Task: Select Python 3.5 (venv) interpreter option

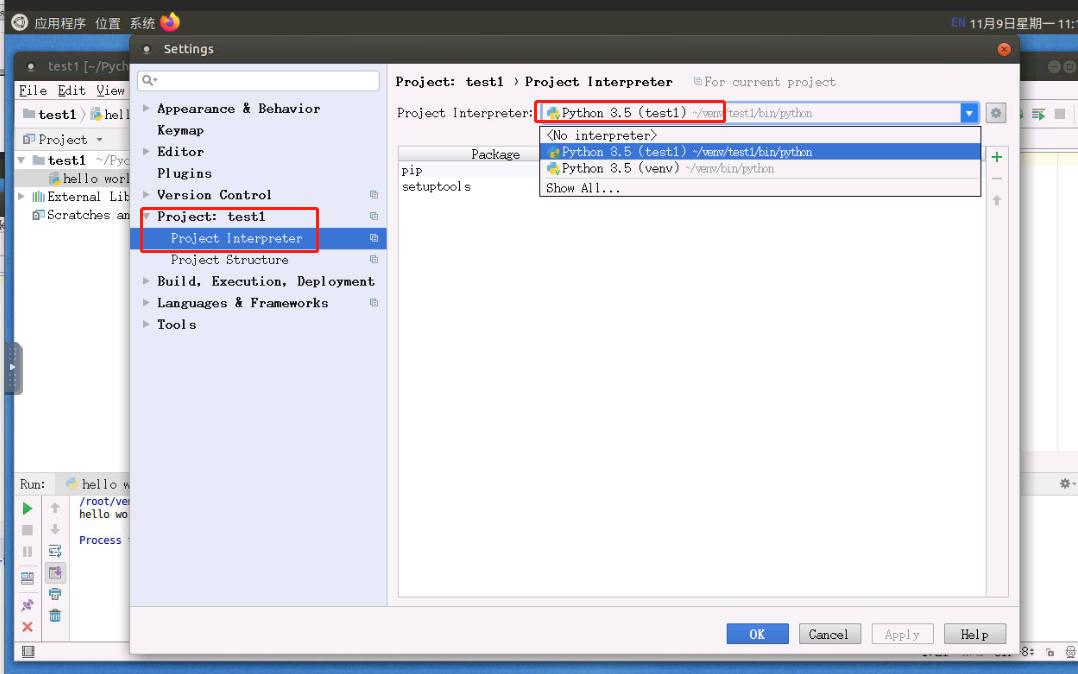Action: [x=760, y=168]
